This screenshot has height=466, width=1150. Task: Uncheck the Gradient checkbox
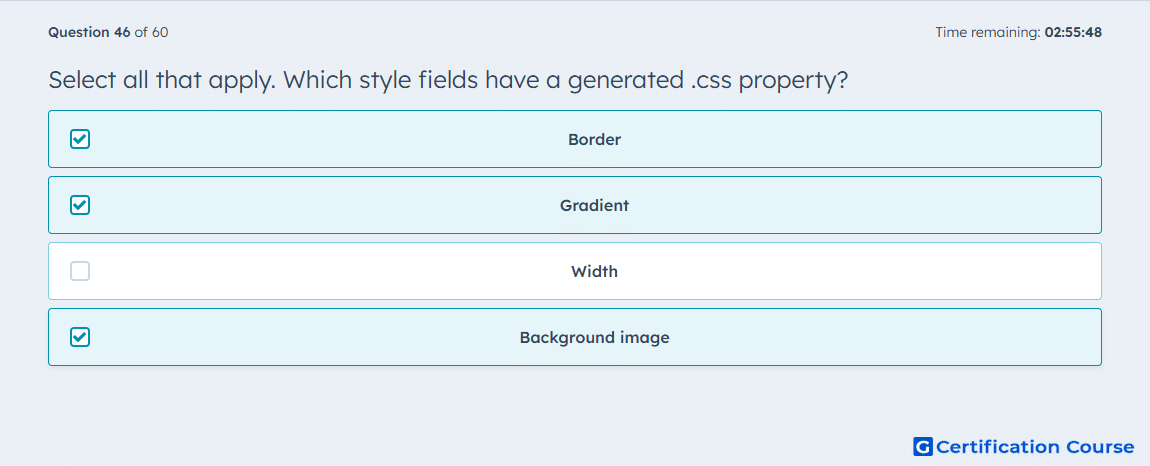point(80,205)
